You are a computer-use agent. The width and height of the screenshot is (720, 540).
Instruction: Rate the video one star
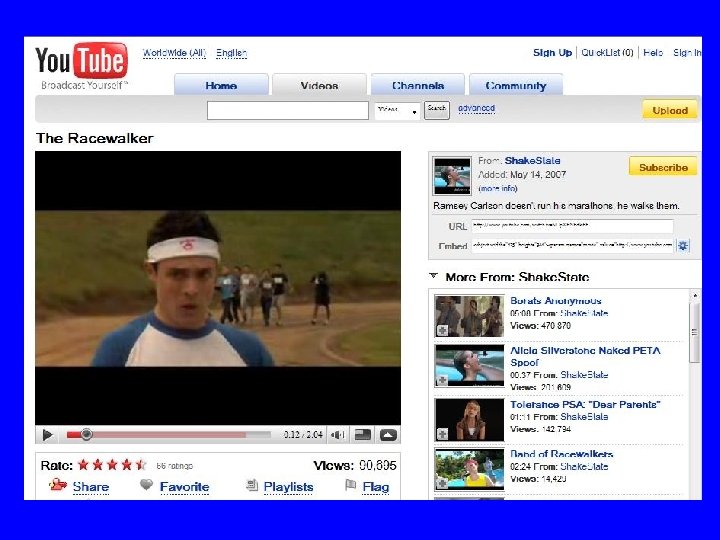(83, 465)
